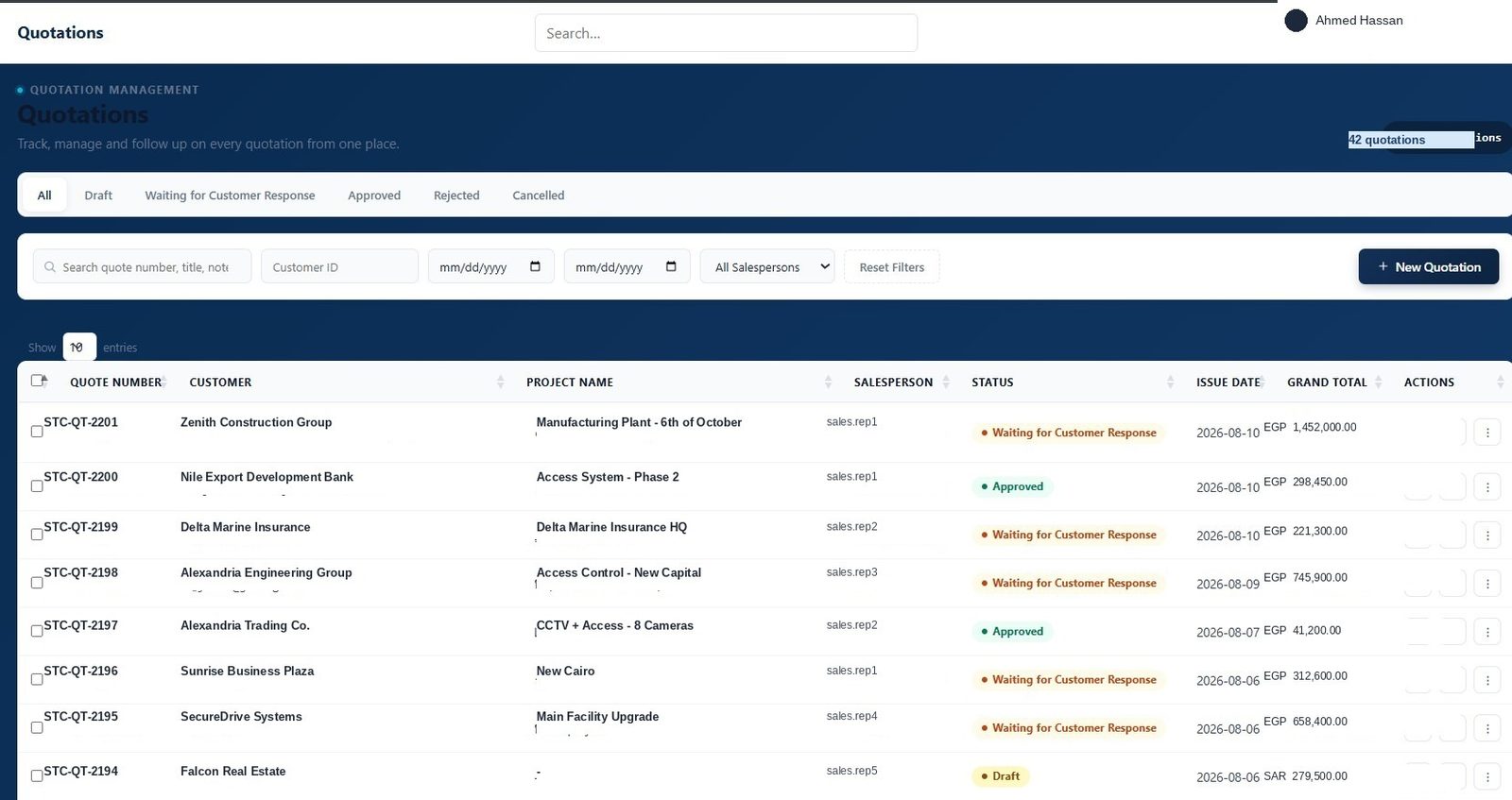Sort by Quote Number column arrows
This screenshot has width=1512, height=800.
pos(163,382)
